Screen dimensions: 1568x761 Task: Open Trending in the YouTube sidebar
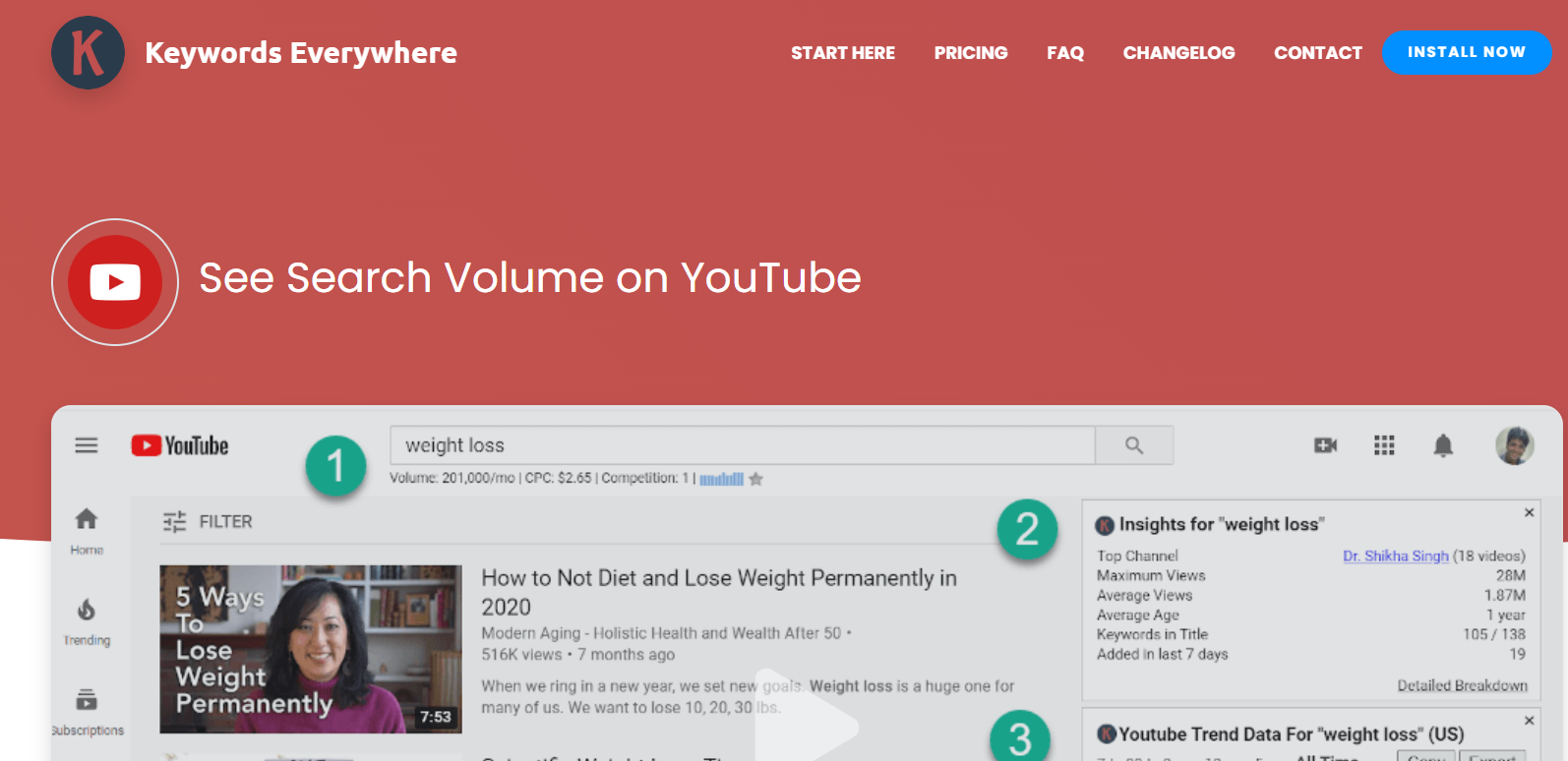(87, 621)
